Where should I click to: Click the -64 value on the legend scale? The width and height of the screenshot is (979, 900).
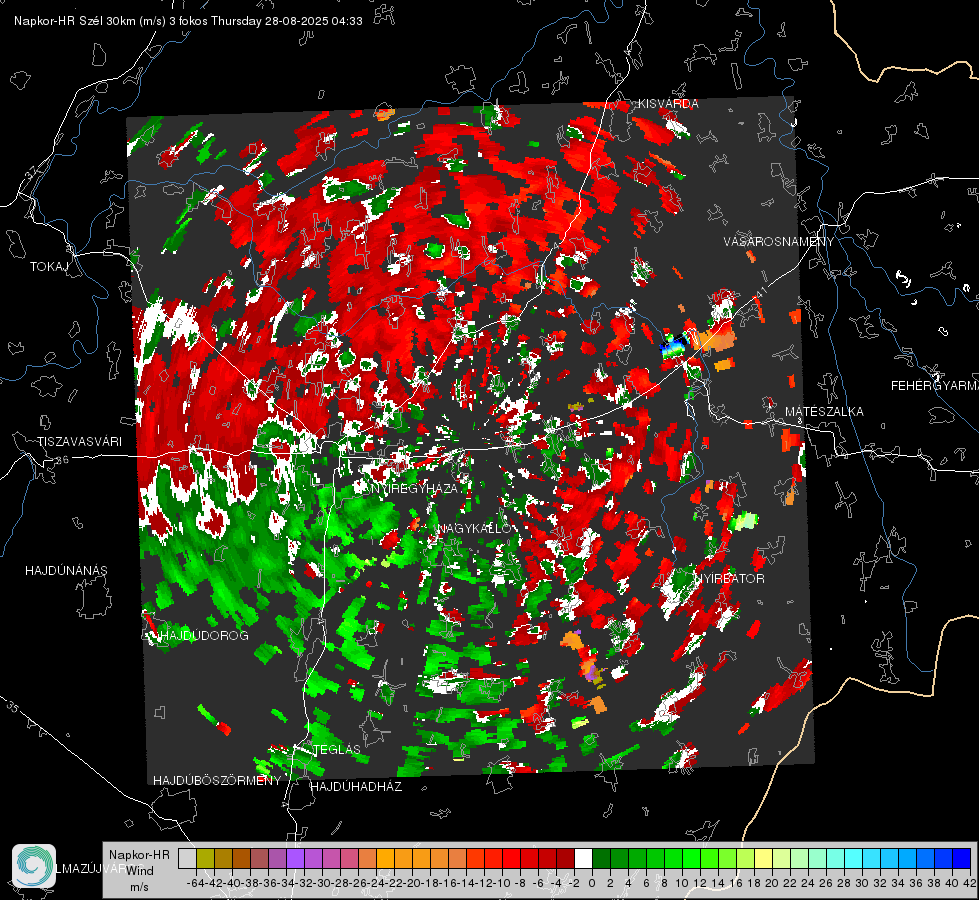coord(195,884)
